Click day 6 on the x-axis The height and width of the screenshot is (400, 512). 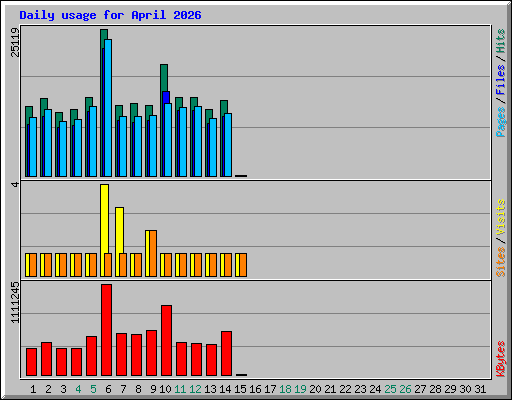point(108,389)
